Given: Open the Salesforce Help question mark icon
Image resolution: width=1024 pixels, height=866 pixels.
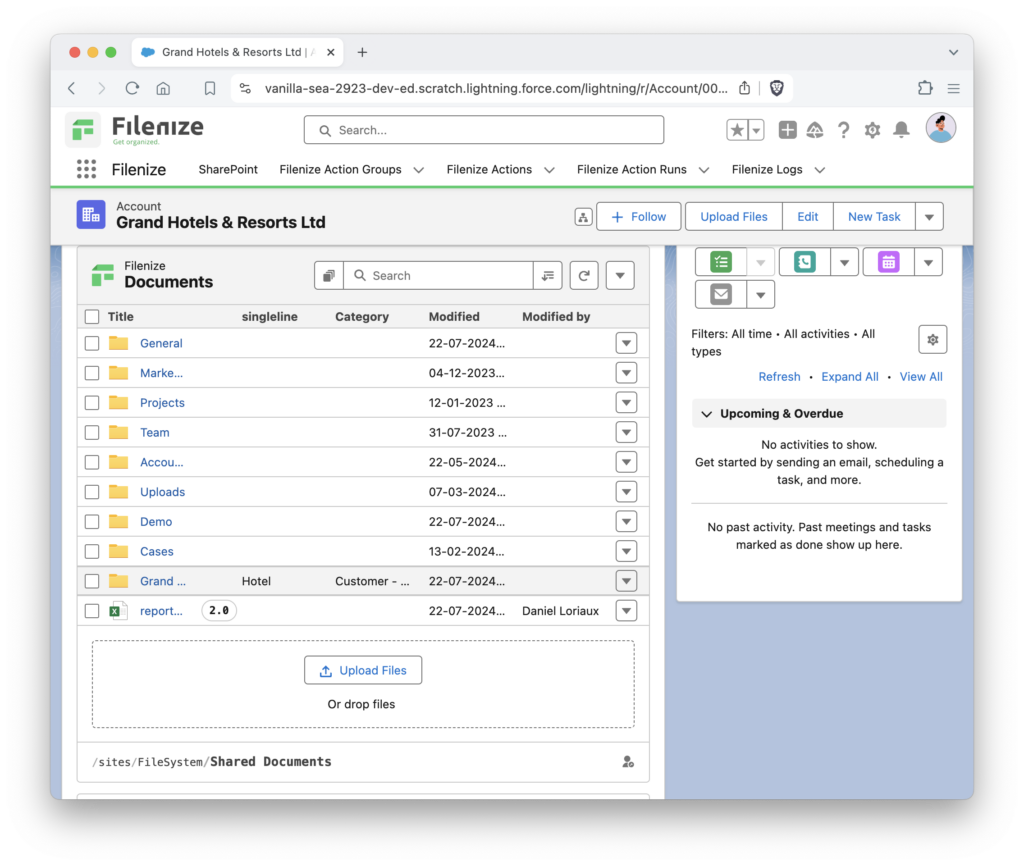Looking at the screenshot, I should coord(843,130).
